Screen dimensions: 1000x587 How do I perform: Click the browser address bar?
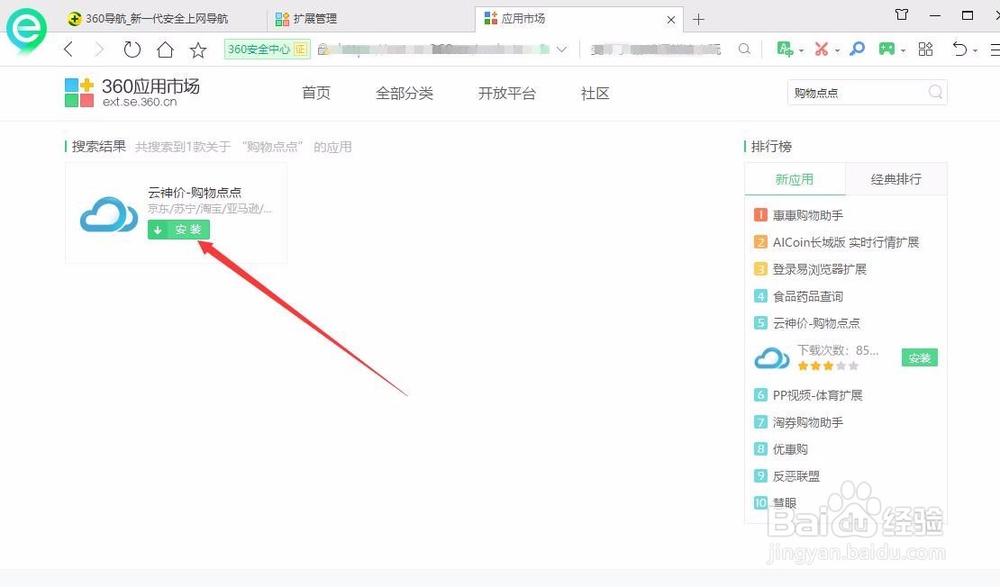pos(432,49)
